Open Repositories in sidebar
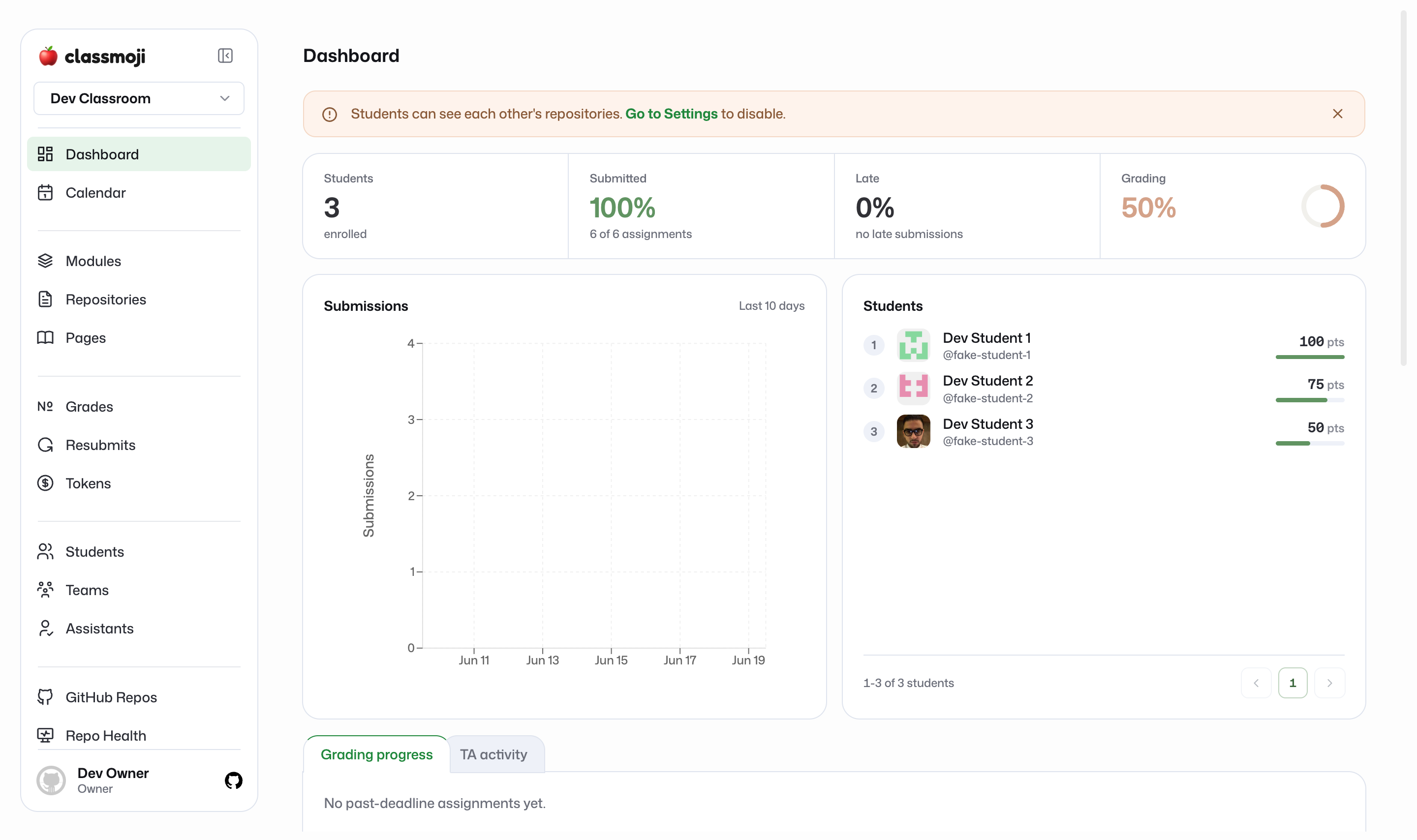The width and height of the screenshot is (1417, 840). pos(139,300)
